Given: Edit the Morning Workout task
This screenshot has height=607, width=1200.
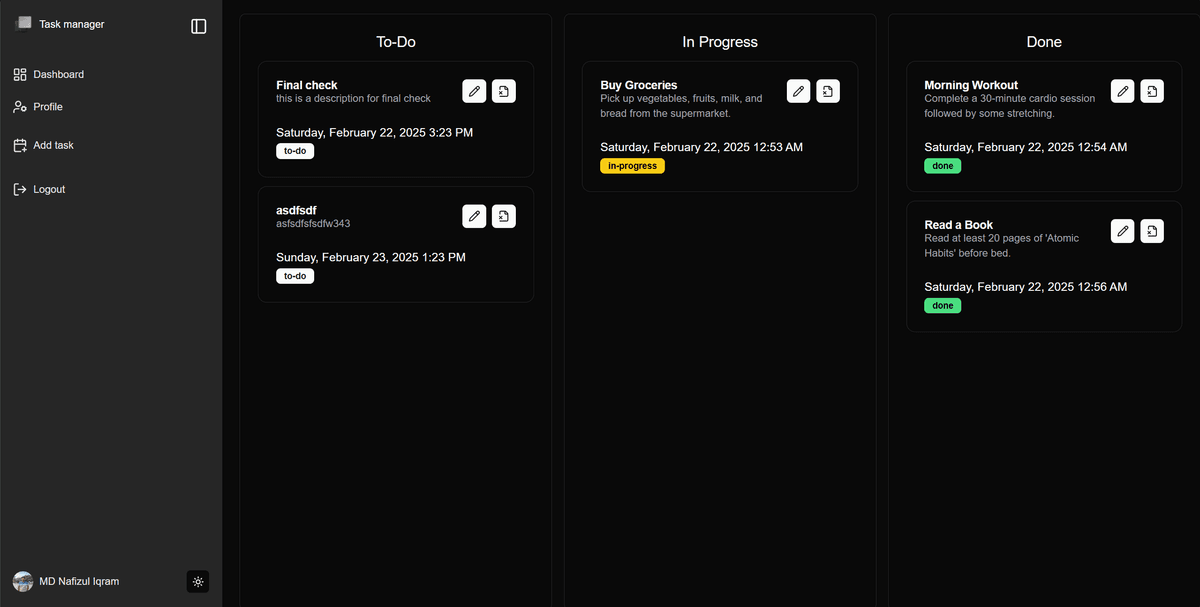Looking at the screenshot, I should (x=1122, y=91).
